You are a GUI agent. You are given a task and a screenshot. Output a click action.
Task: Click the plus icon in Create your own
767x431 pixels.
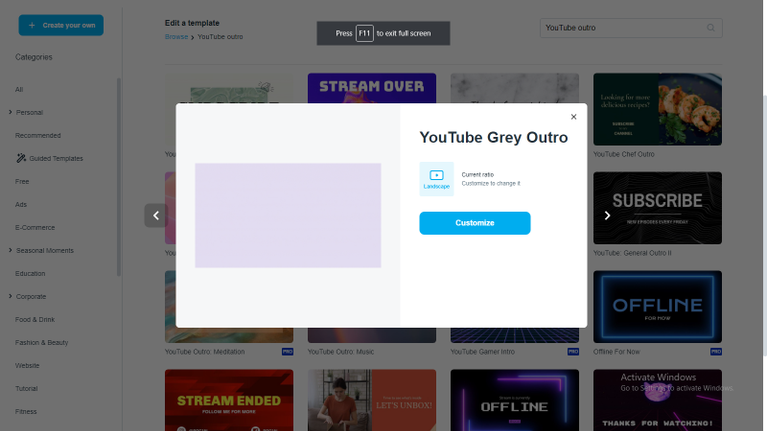32,25
